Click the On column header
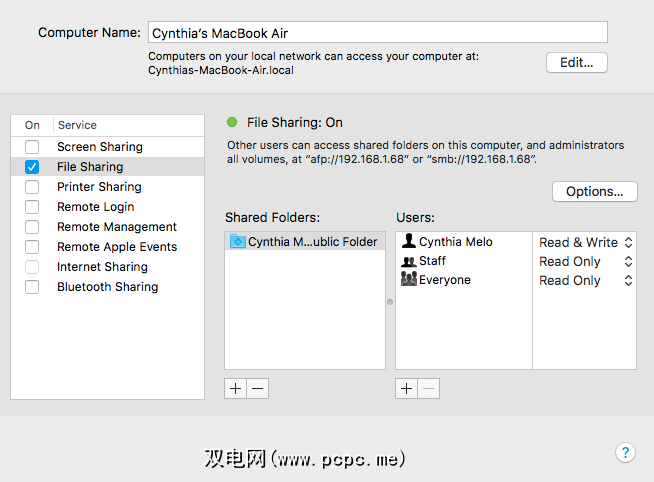Screen dimensions: 654x482 (32, 125)
